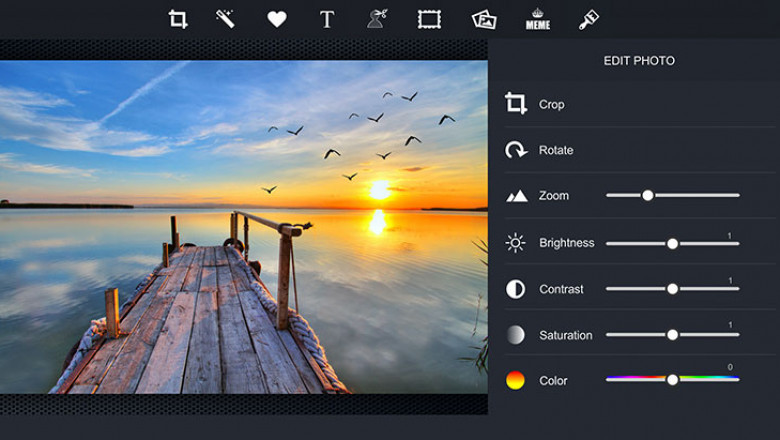Click the Zoom label text
This screenshot has width=780, height=440.
tap(554, 196)
